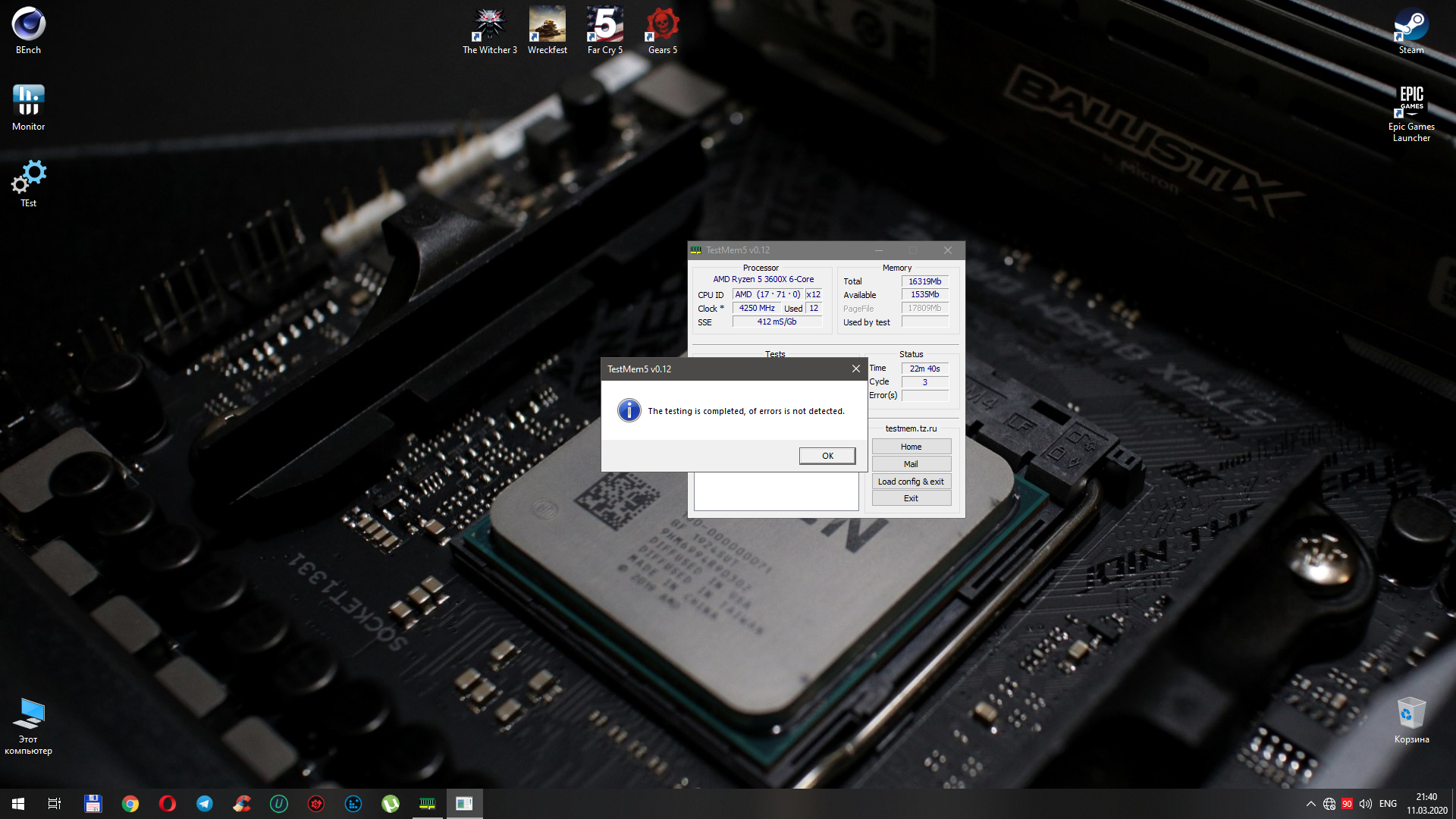This screenshot has height=819, width=1456.
Task: Click OK in the TestMem5 dialog
Action: (827, 456)
